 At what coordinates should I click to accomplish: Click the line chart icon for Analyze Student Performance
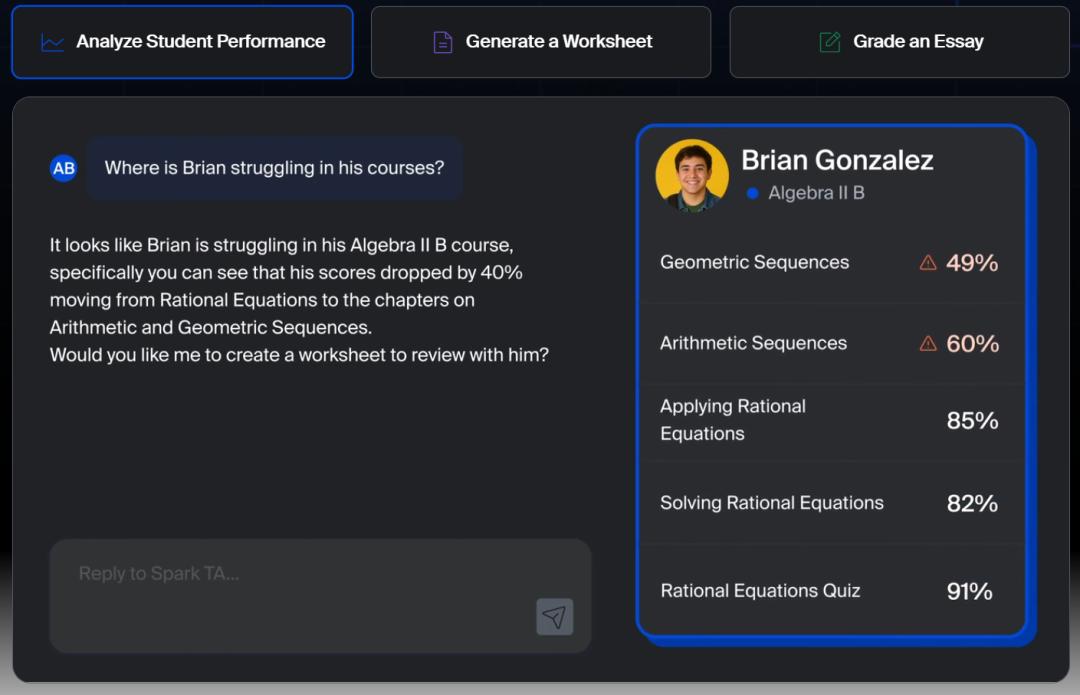pos(52,42)
